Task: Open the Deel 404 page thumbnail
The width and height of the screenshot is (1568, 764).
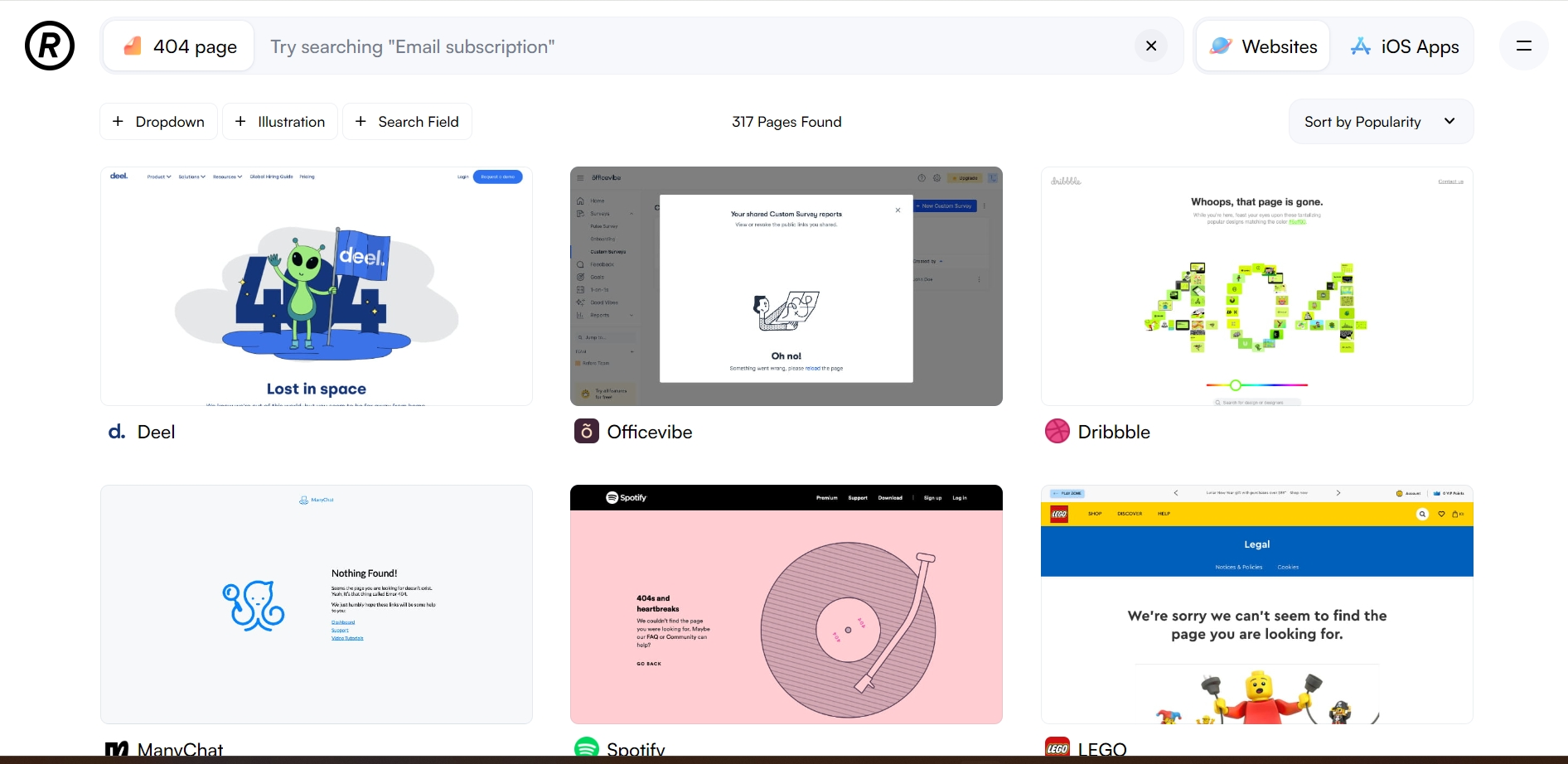Action: point(317,287)
